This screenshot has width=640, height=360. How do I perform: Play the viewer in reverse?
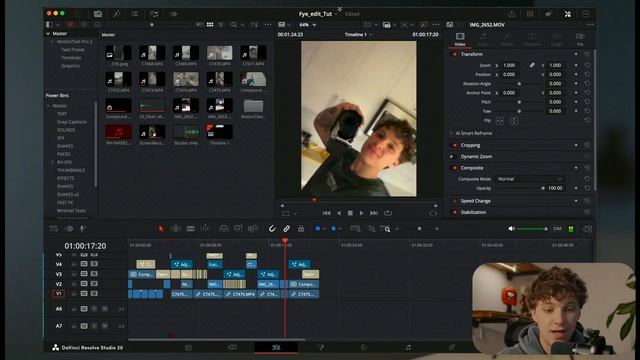[x=339, y=213]
